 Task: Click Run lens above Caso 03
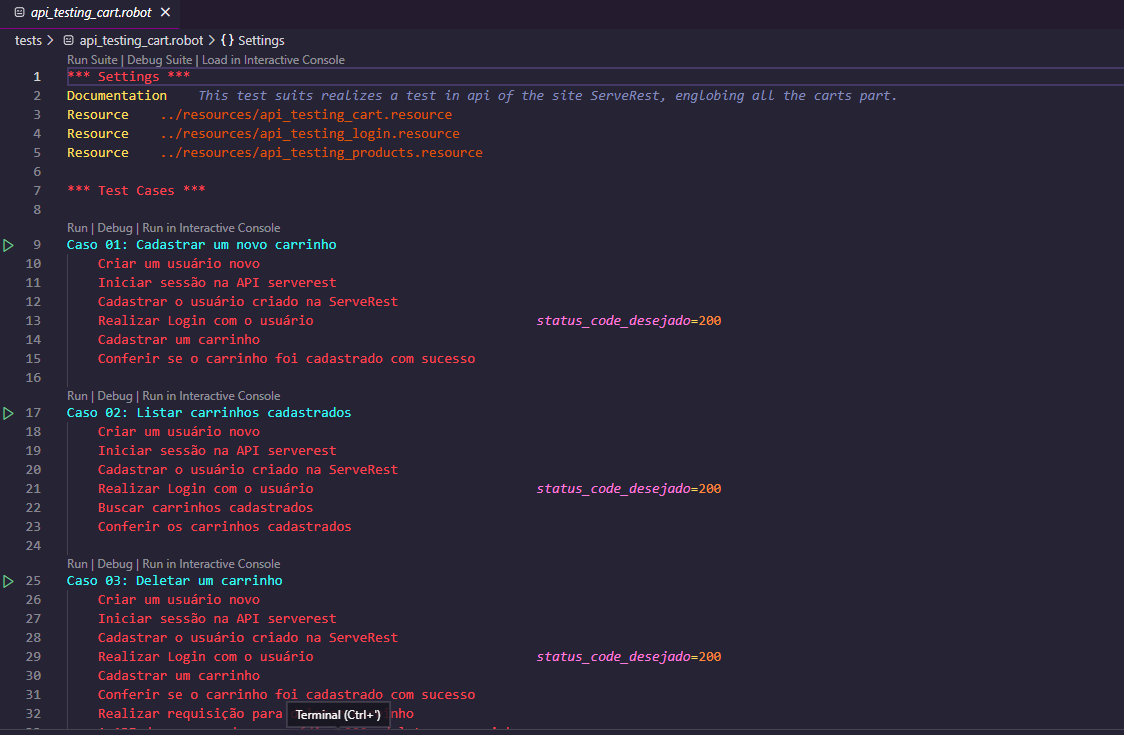pos(77,564)
